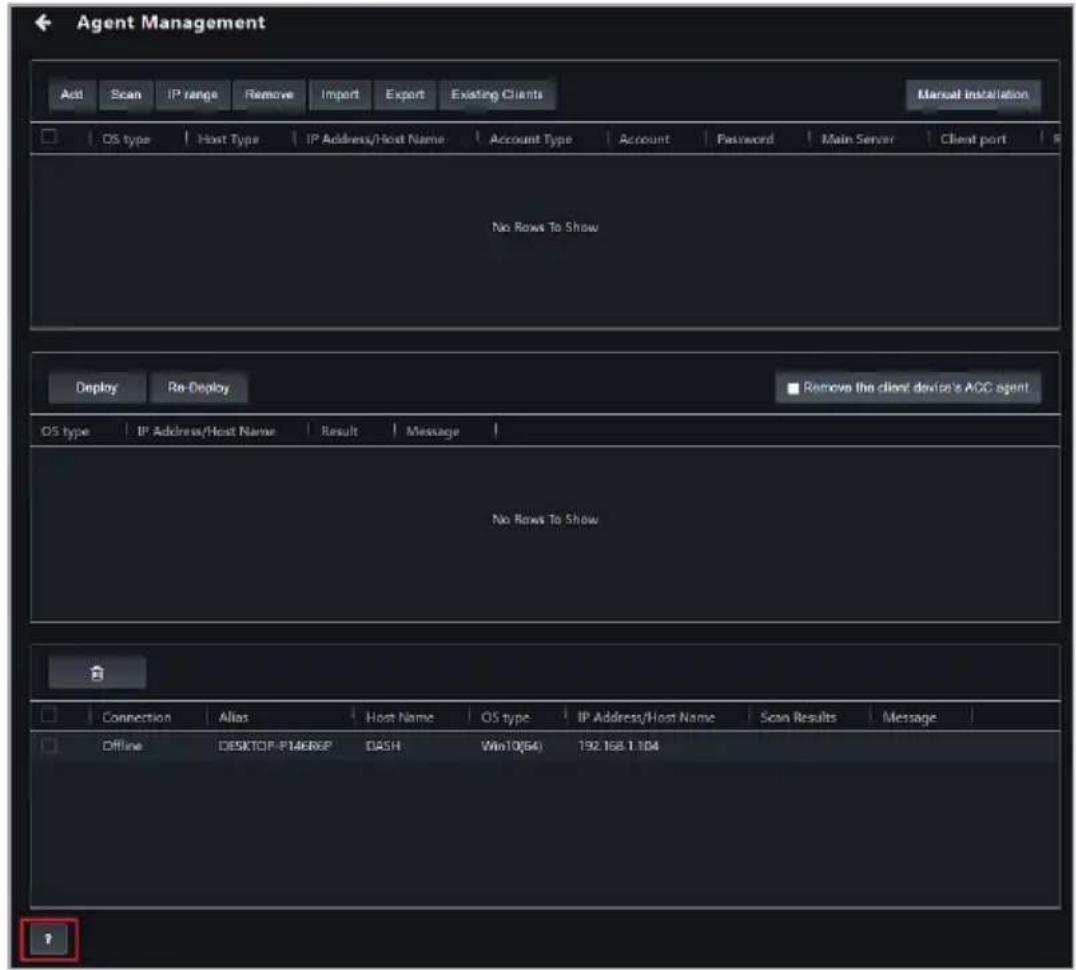Viewport: 1076px width, 970px height.
Task: Select the Offline status cell
Action: (x=122, y=746)
